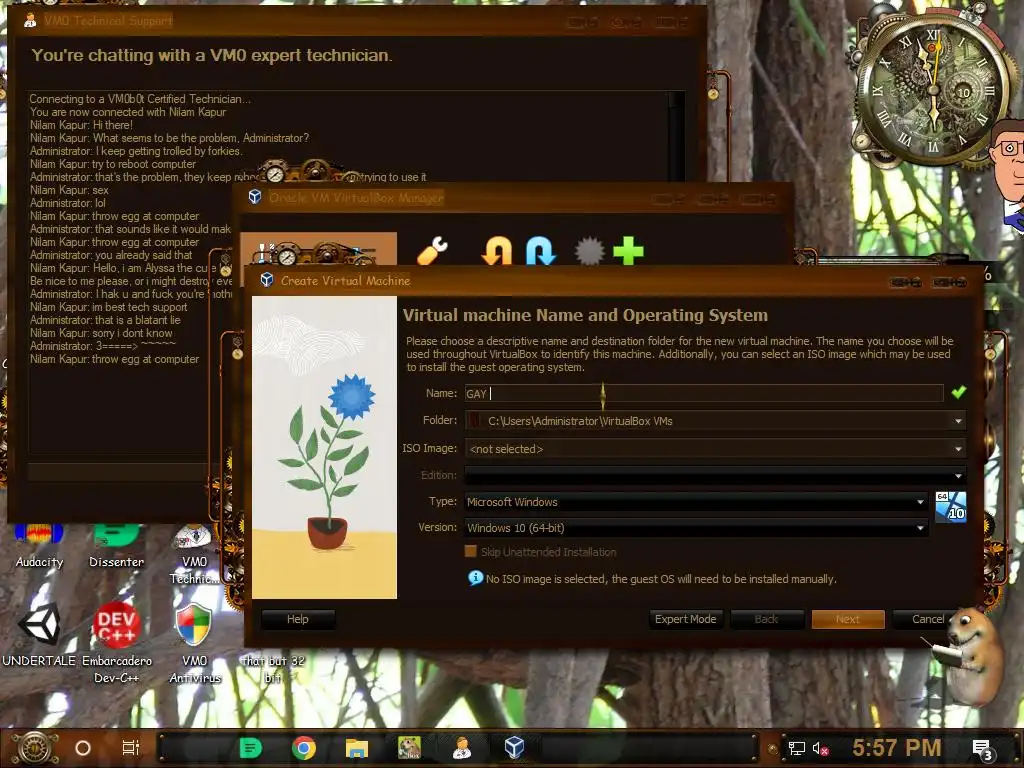Click the steampunk clock widget

coord(933,88)
